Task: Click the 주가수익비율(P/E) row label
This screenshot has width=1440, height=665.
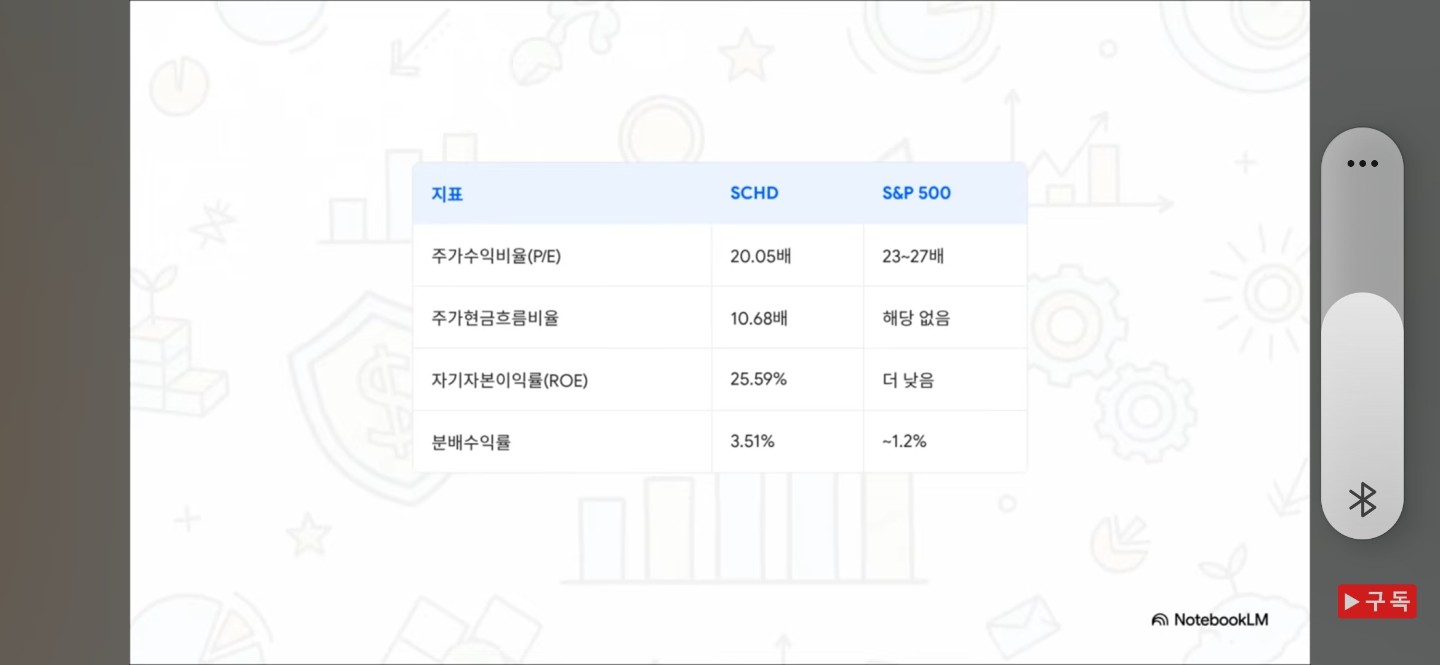Action: [496, 256]
